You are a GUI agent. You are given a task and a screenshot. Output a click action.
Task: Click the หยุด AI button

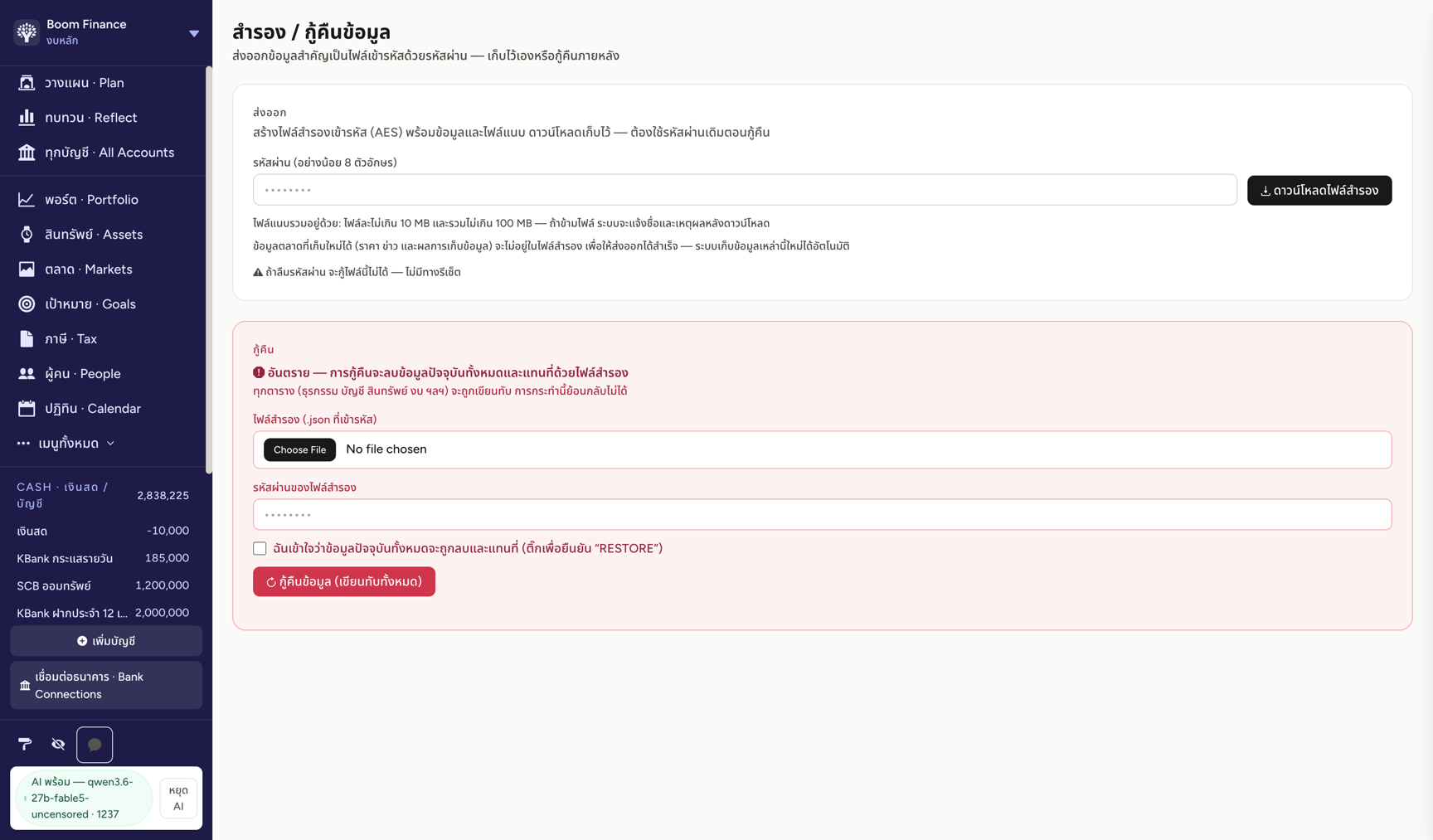178,798
